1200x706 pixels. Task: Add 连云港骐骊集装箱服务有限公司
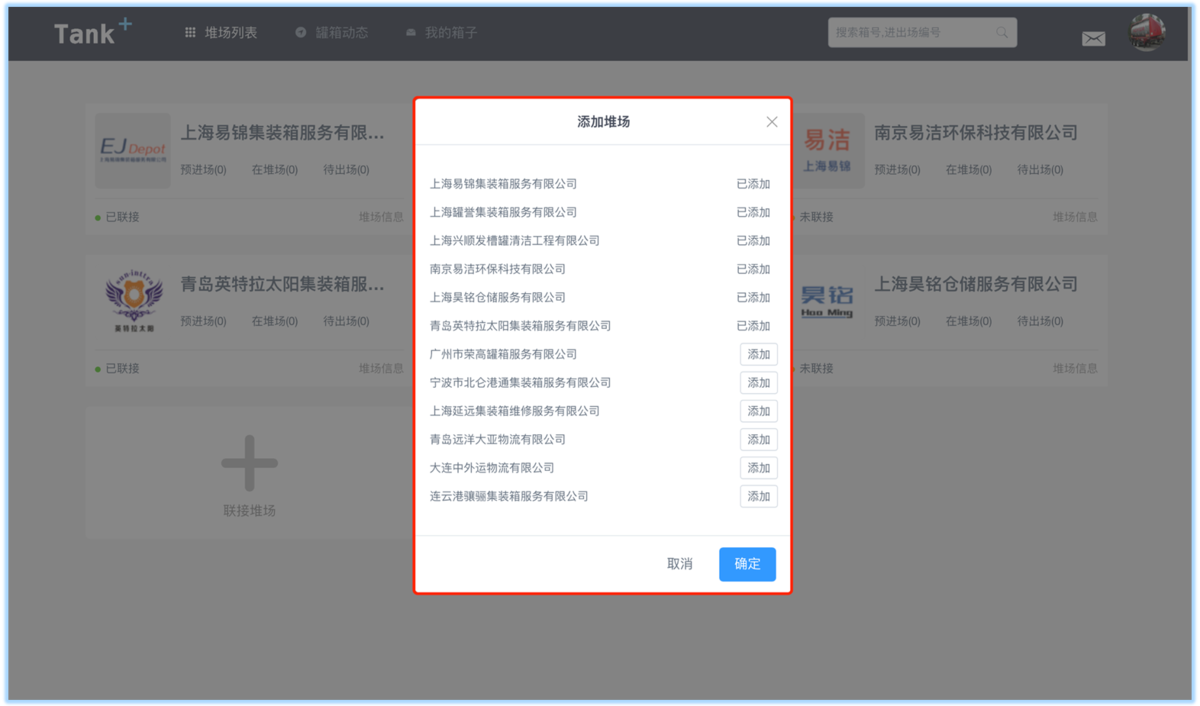(x=759, y=496)
